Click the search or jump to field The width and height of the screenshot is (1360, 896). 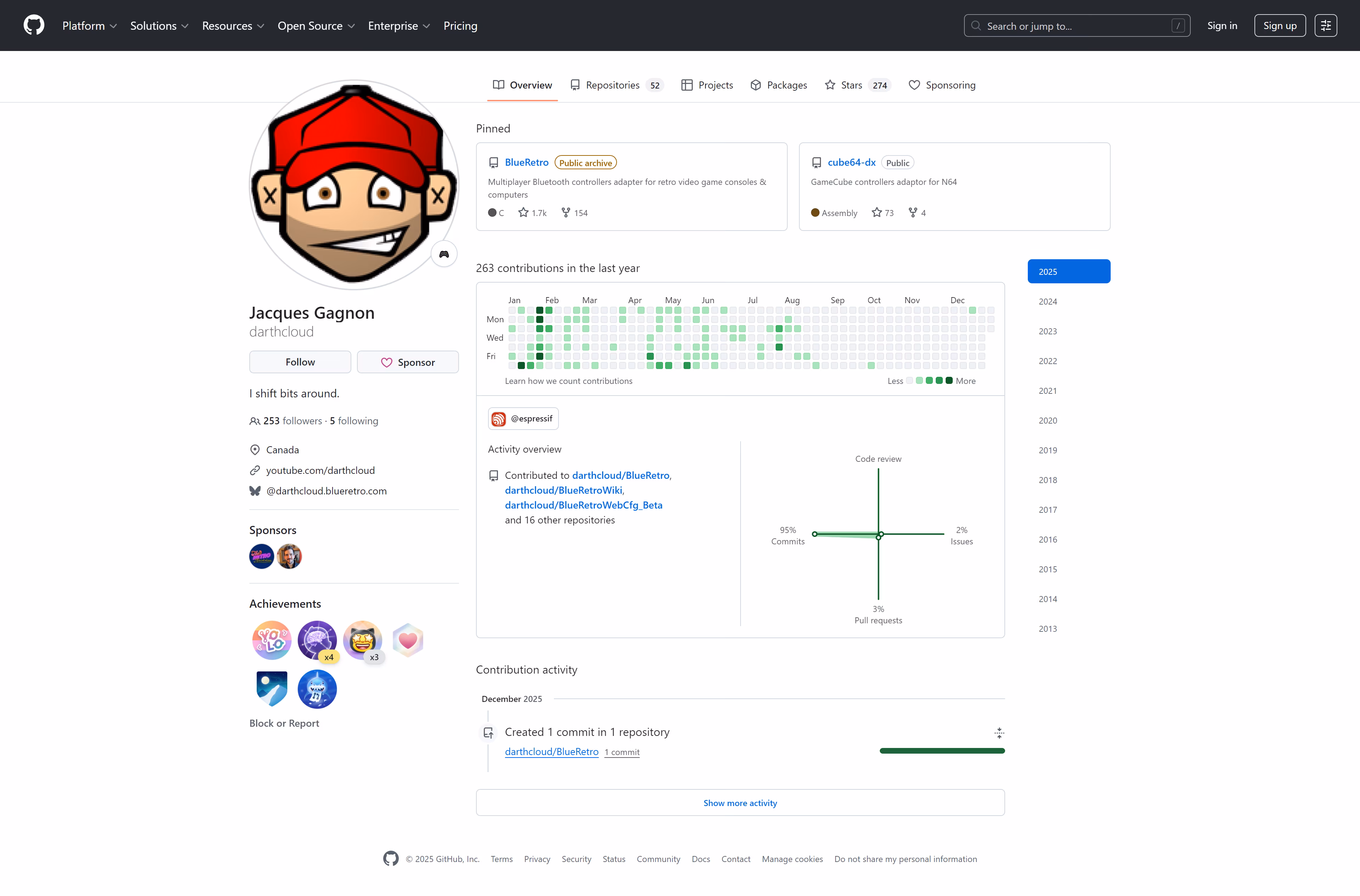click(x=1077, y=25)
